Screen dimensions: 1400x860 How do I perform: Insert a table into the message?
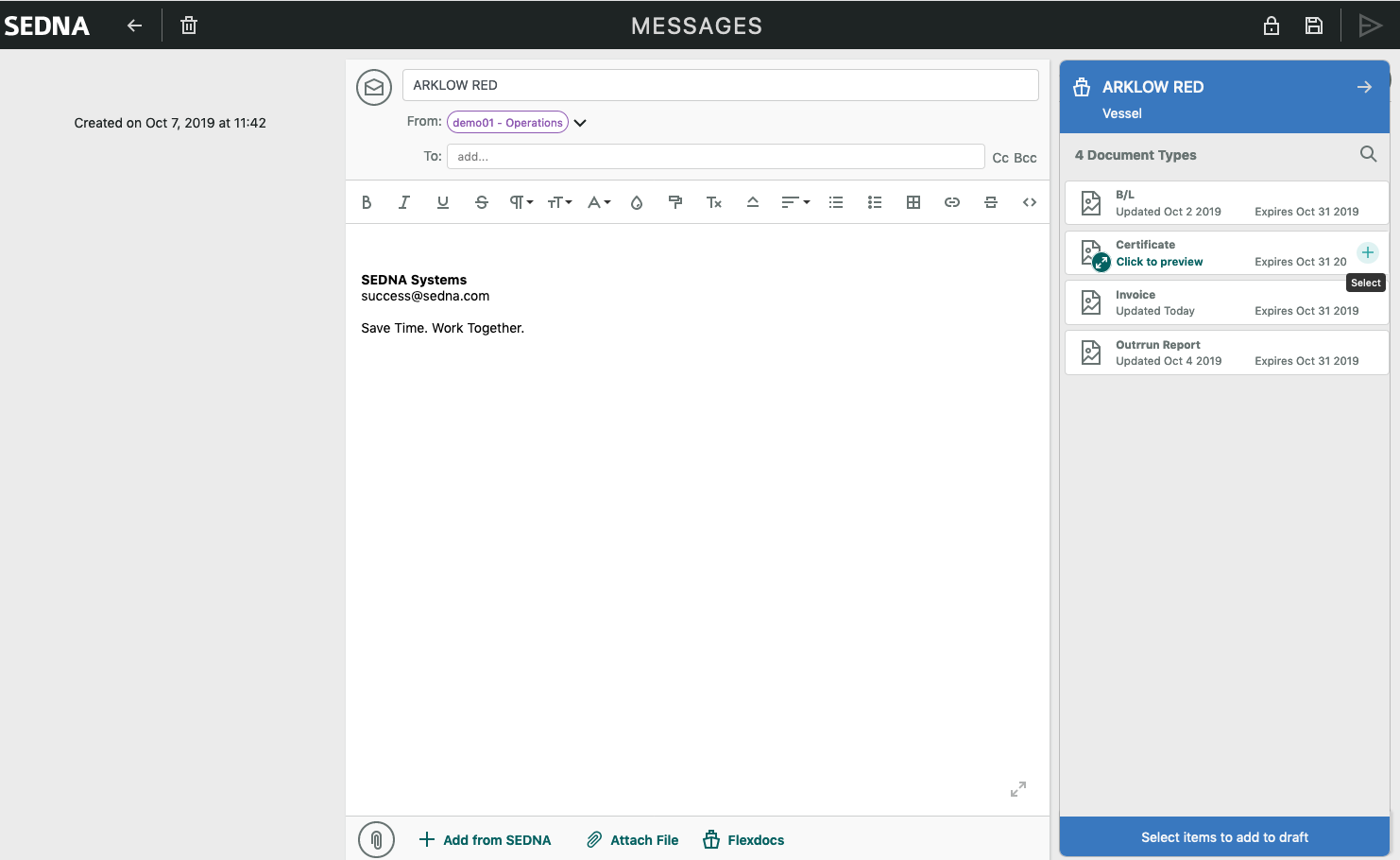click(x=913, y=202)
